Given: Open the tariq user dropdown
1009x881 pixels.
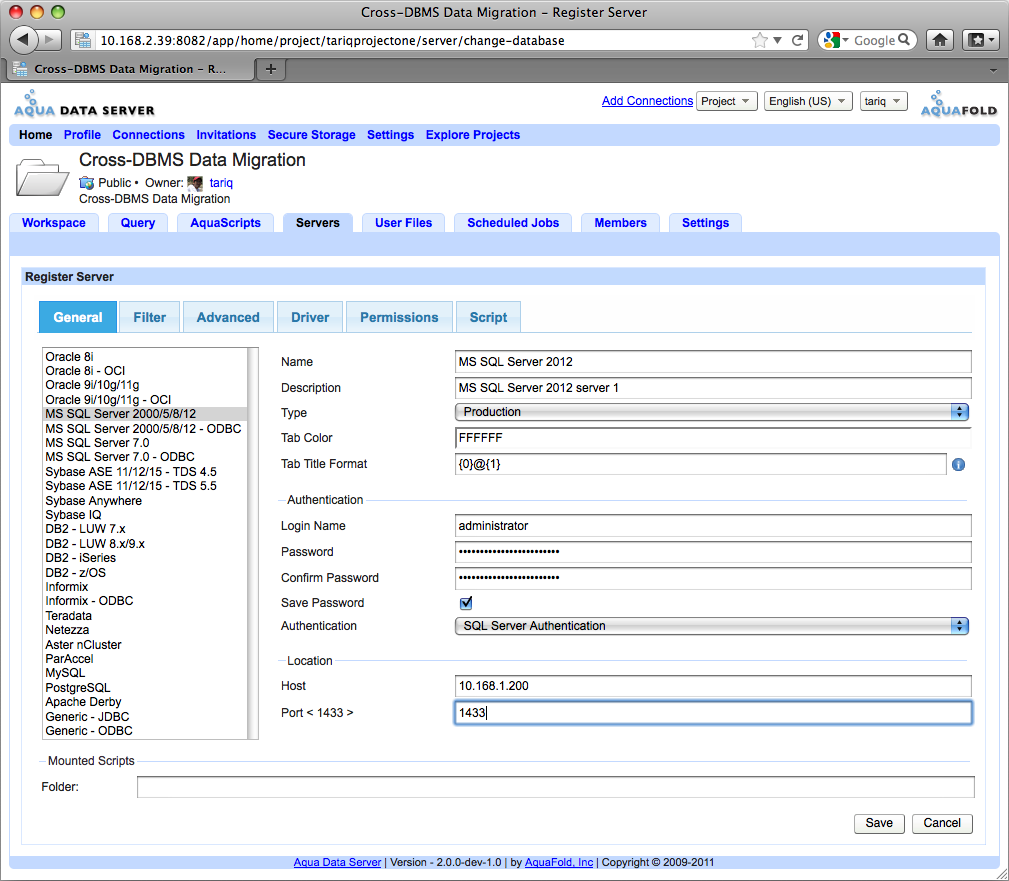Looking at the screenshot, I should click(x=884, y=101).
